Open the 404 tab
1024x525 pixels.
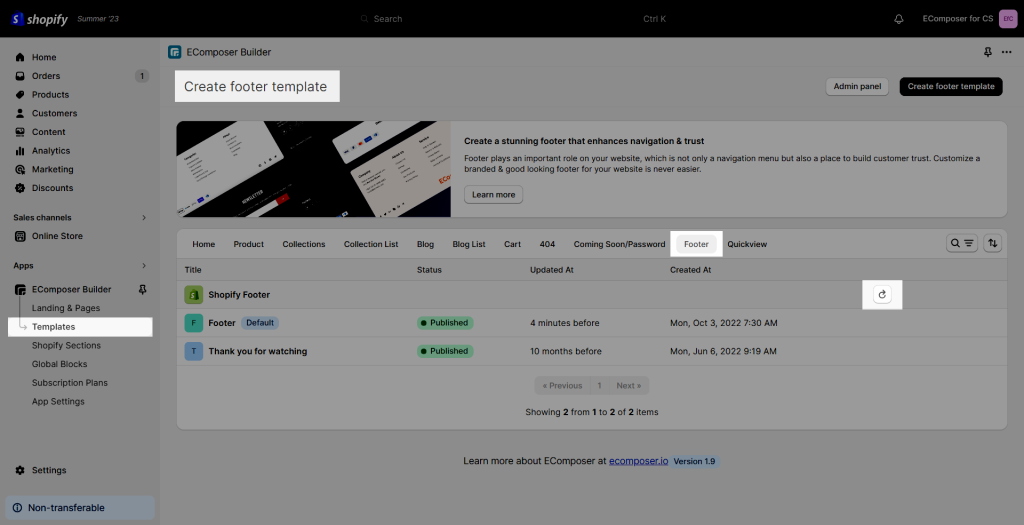coord(547,244)
